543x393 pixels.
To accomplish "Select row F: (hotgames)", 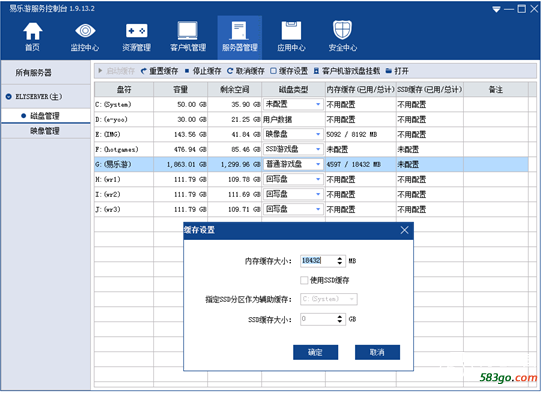I will click(311, 149).
